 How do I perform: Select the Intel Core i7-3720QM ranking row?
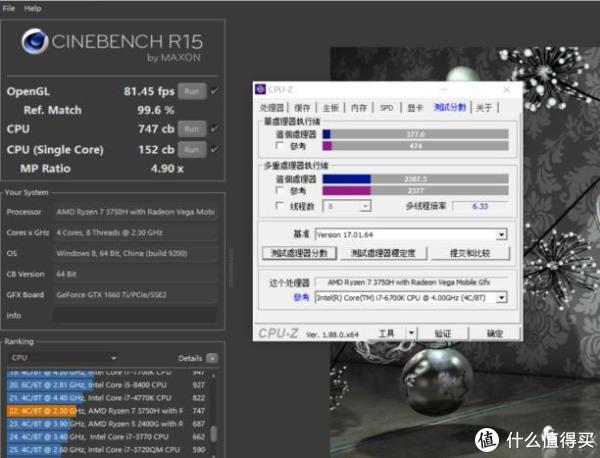point(107,450)
